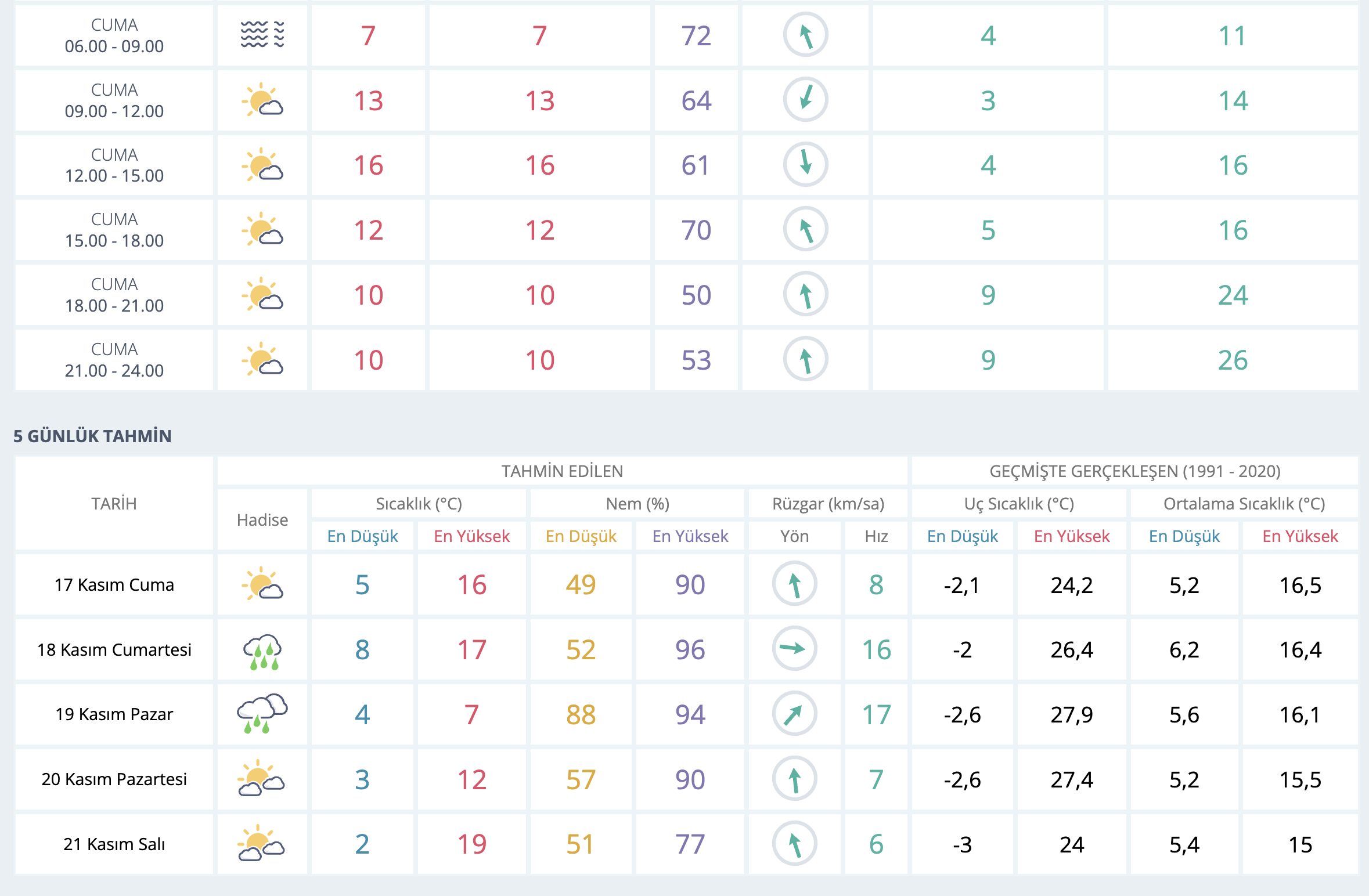Select the CUMA 18.00 - 21.00 time cell
The width and height of the screenshot is (1369, 896).
(114, 295)
